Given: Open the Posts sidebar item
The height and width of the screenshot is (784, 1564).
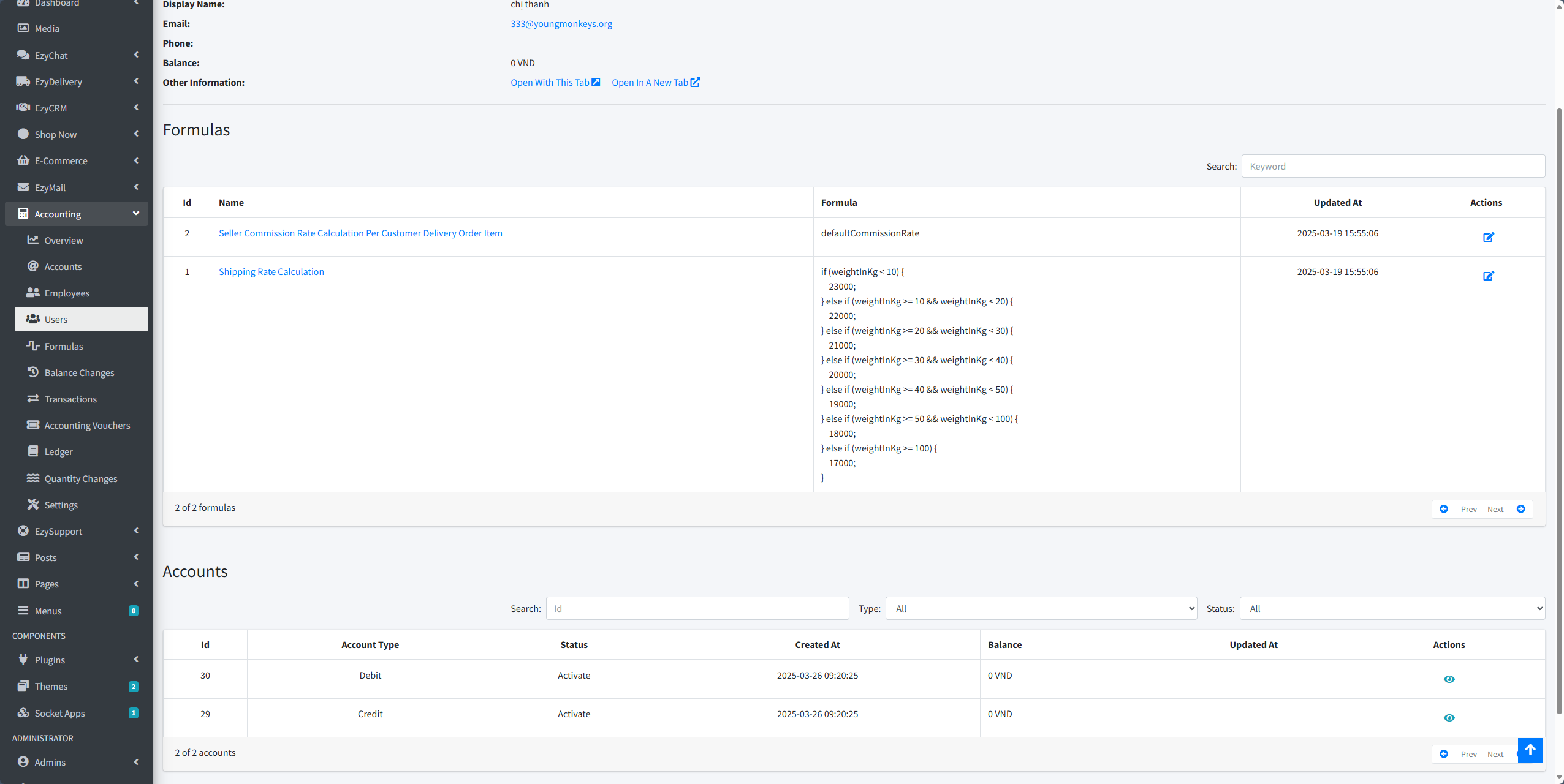Looking at the screenshot, I should (77, 557).
